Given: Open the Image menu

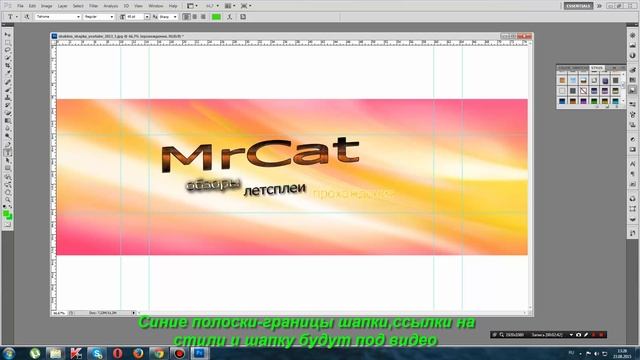Looking at the screenshot, I should (47, 6).
